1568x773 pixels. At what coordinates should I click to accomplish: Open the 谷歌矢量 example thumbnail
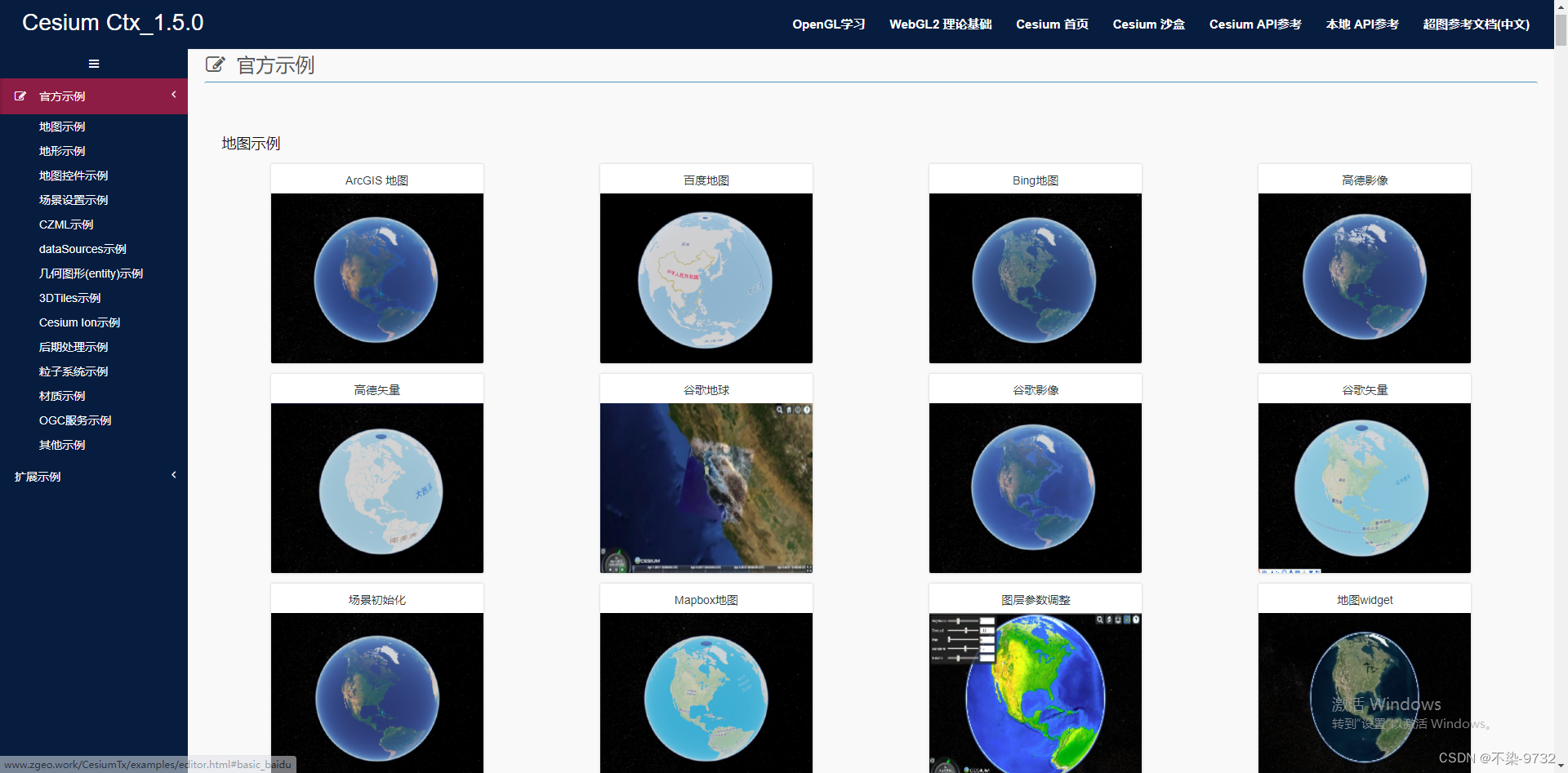click(x=1365, y=488)
